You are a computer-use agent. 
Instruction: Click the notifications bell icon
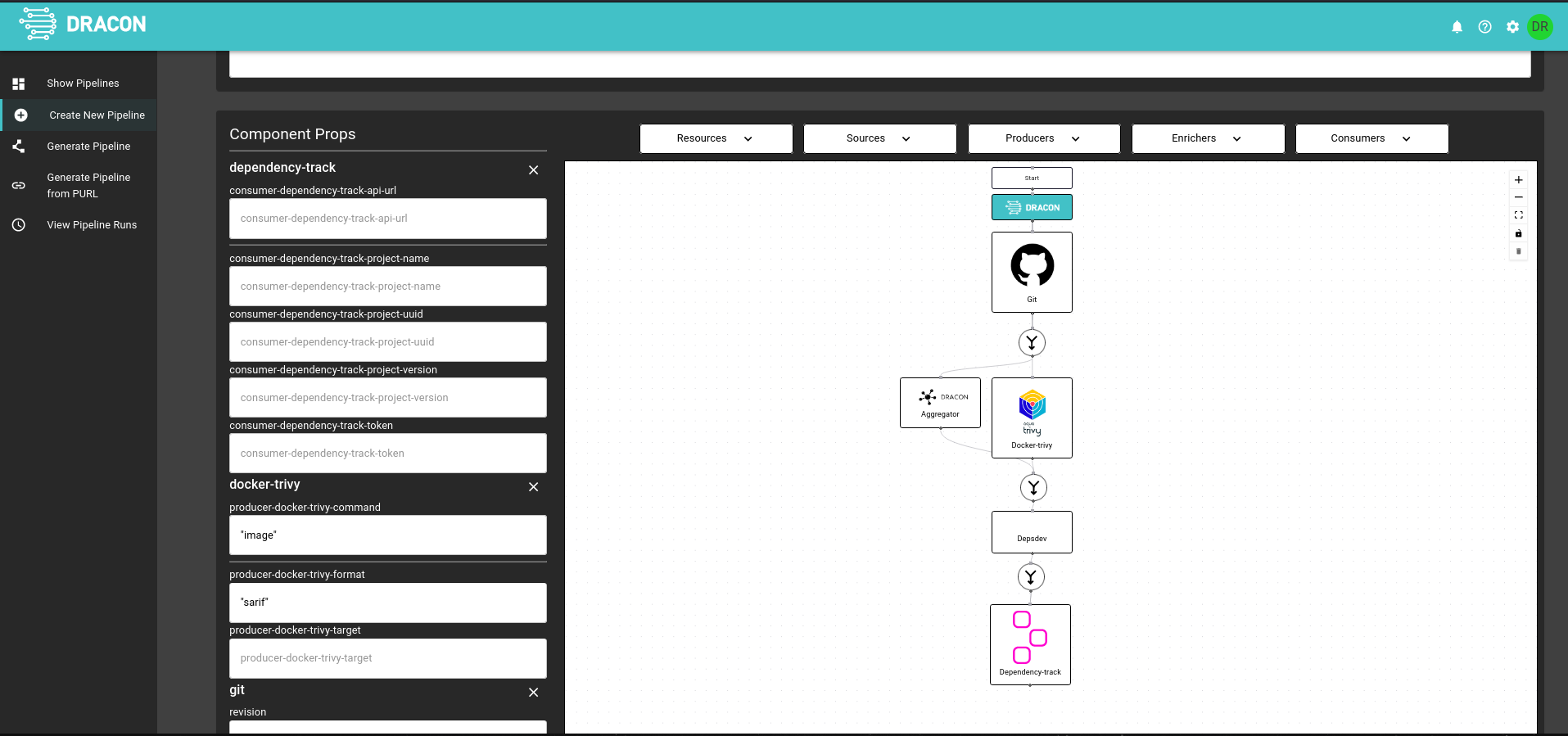pyautogui.click(x=1457, y=27)
